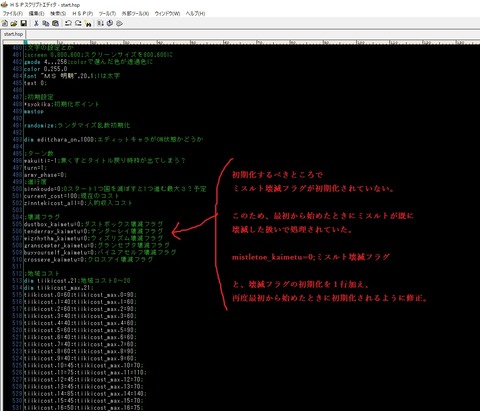Undo the last edit via toolbar
The height and width of the screenshot is (411, 480).
68,23
